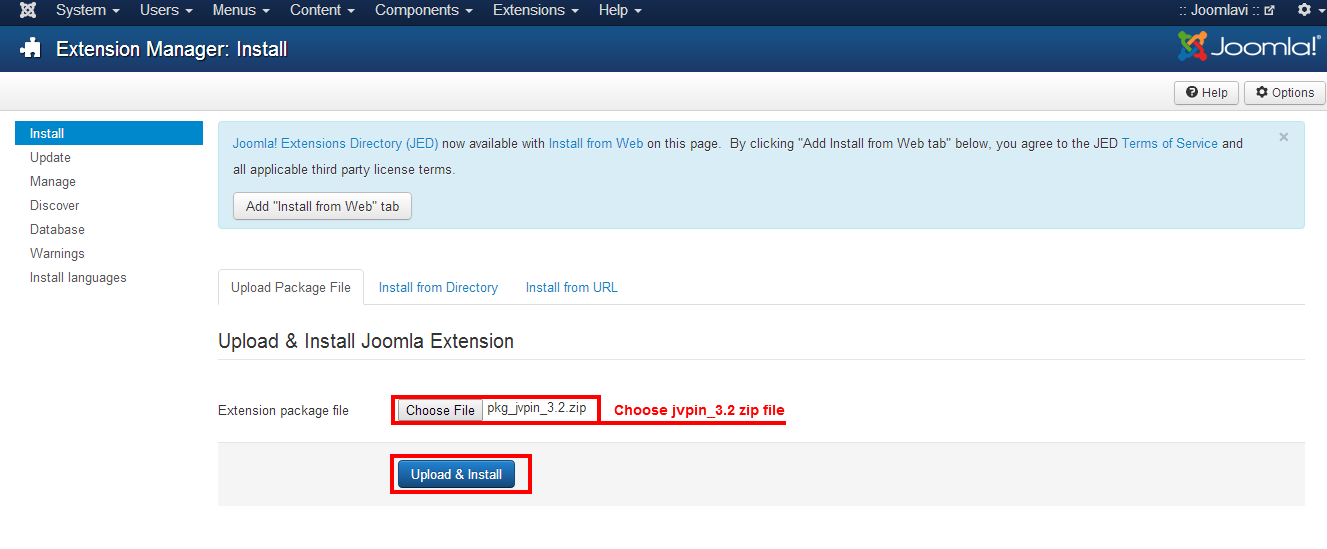Open Manage in the sidebar
Image resolution: width=1327 pixels, height=549 pixels.
53,181
